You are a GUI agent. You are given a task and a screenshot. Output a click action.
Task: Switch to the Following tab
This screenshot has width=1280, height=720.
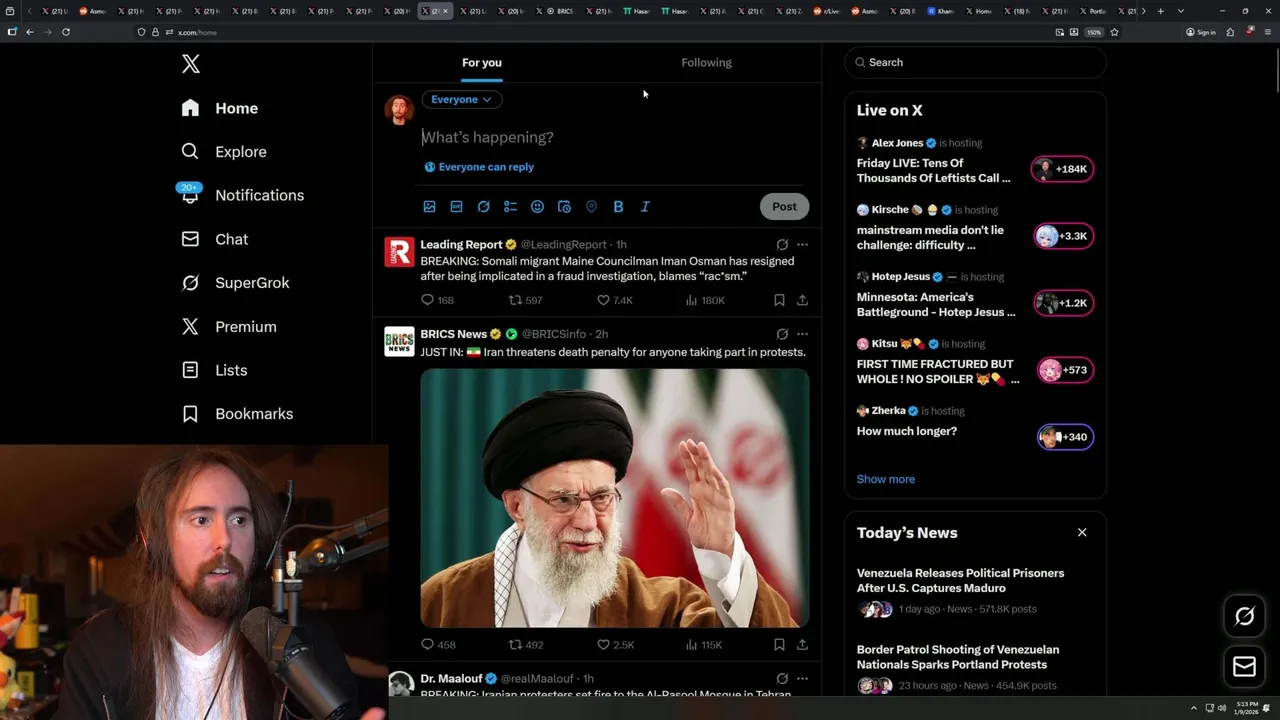pos(706,62)
